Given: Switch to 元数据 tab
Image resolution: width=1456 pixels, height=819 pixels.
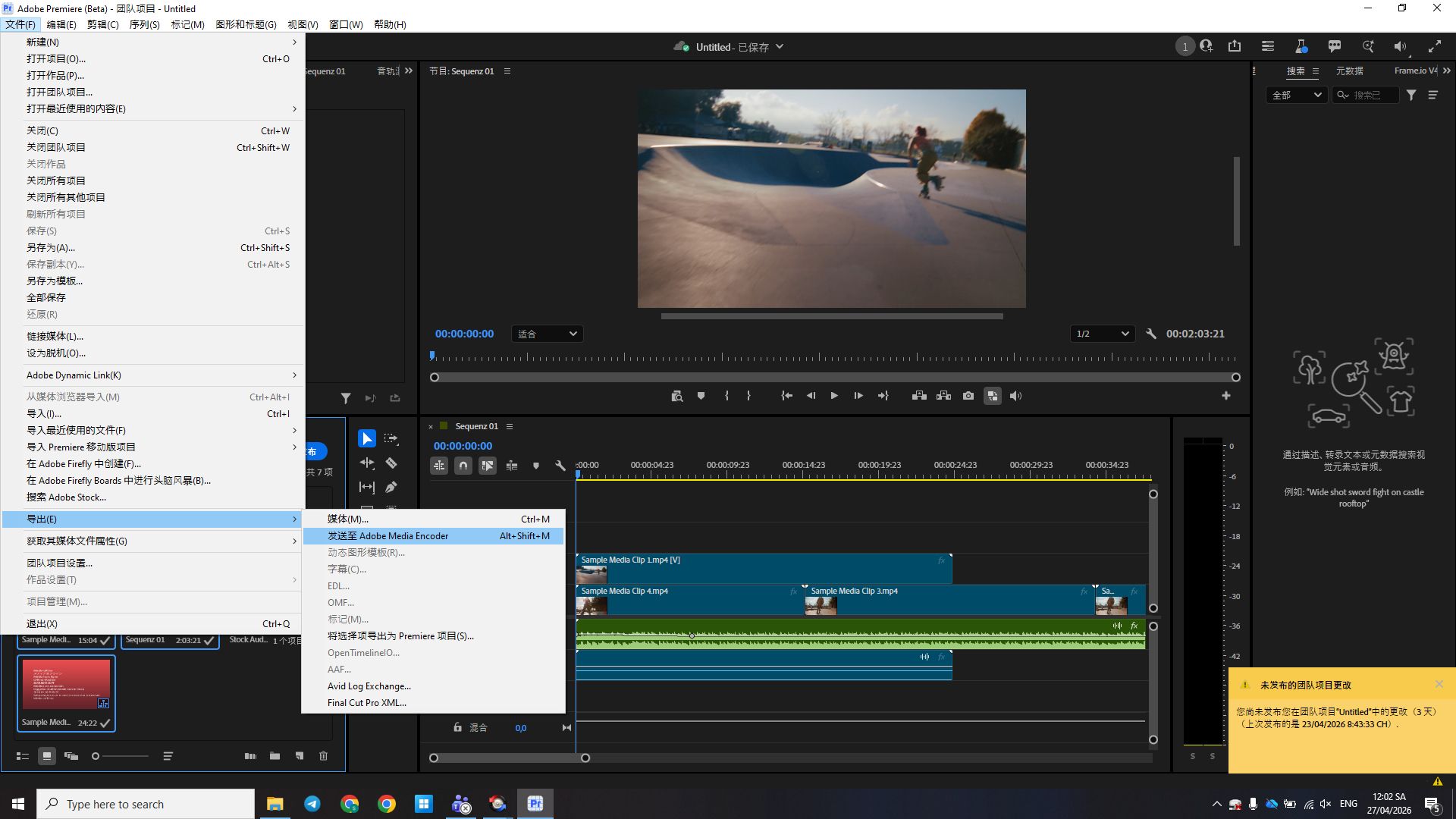Looking at the screenshot, I should (1349, 71).
